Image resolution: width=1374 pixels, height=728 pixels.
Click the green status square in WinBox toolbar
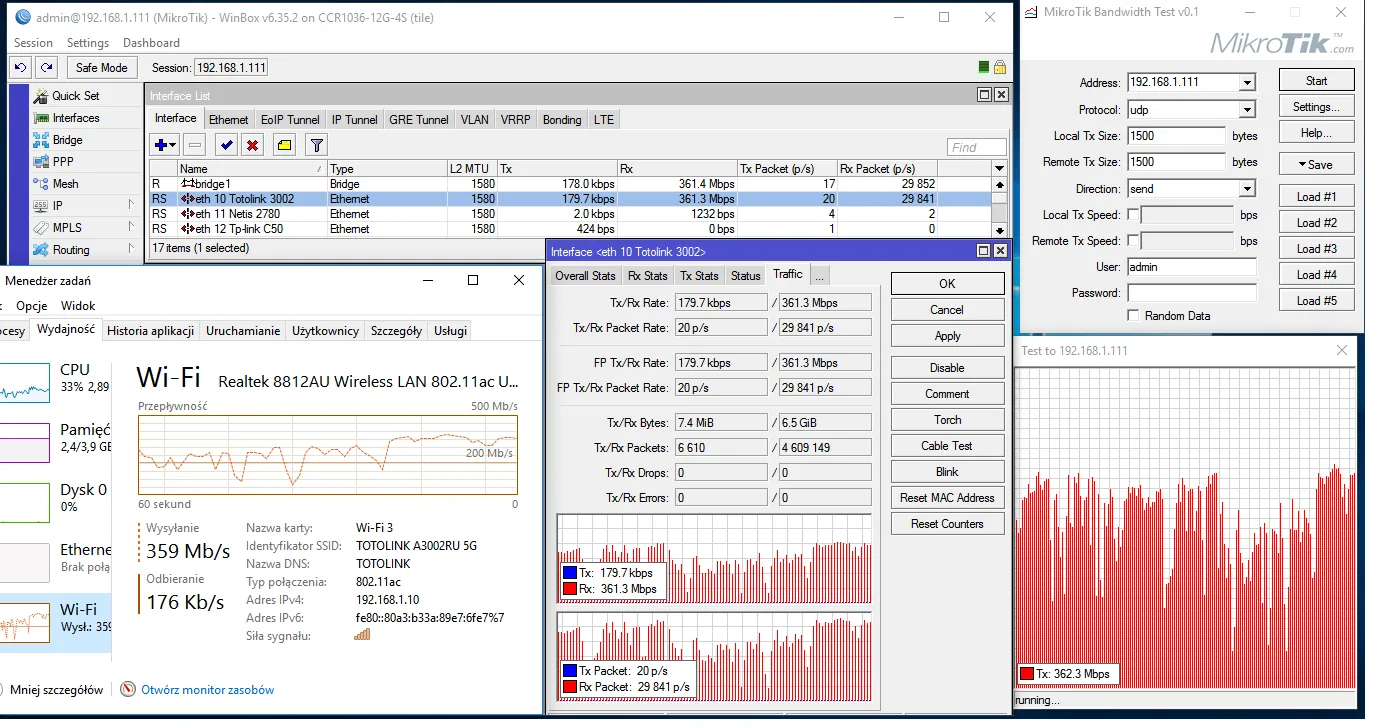pyautogui.click(x=984, y=67)
